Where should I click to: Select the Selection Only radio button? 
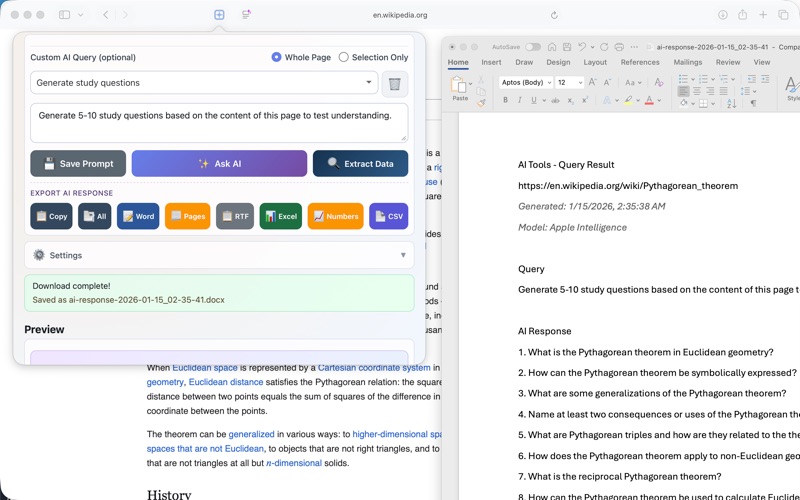pyautogui.click(x=343, y=57)
